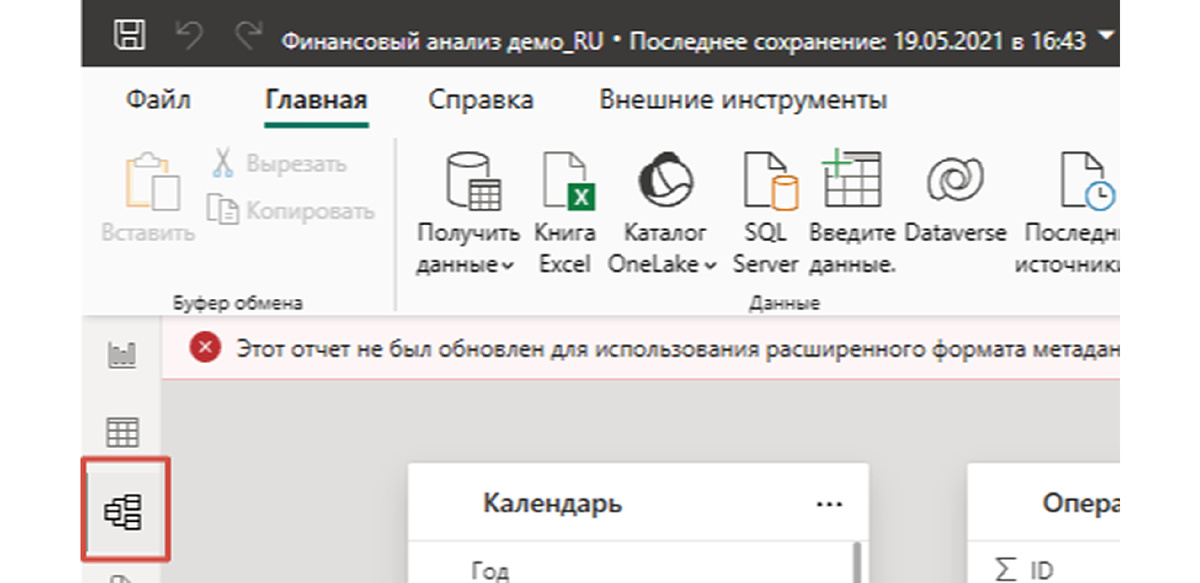1200x583 pixels.
Task: Open Последние источники recent sources
Action: coord(1067,213)
